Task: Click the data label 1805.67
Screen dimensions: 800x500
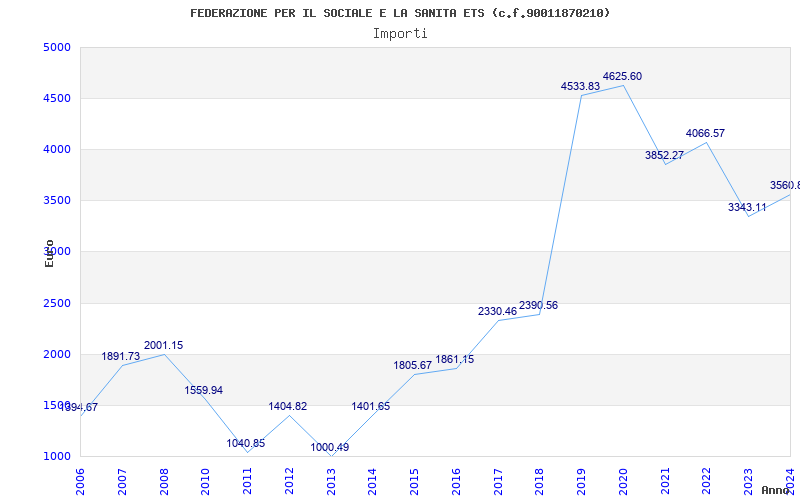Action: [413, 365]
